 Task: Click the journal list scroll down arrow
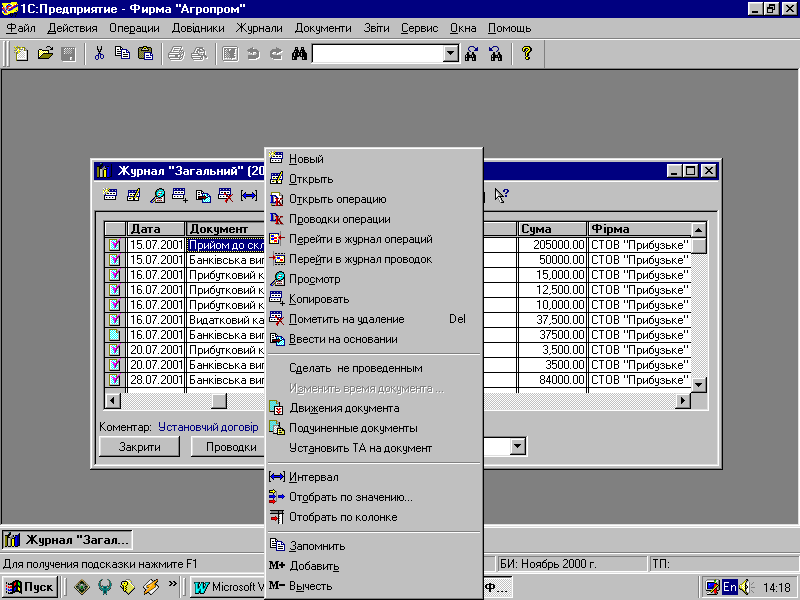(698, 385)
